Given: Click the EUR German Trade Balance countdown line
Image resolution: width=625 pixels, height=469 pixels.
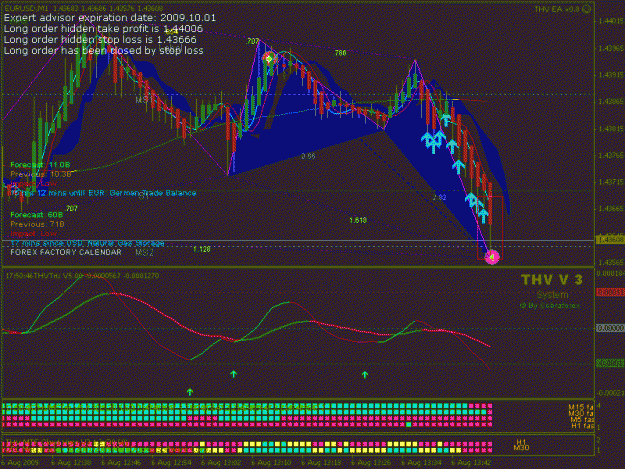Looking at the screenshot, I should click(103, 193).
